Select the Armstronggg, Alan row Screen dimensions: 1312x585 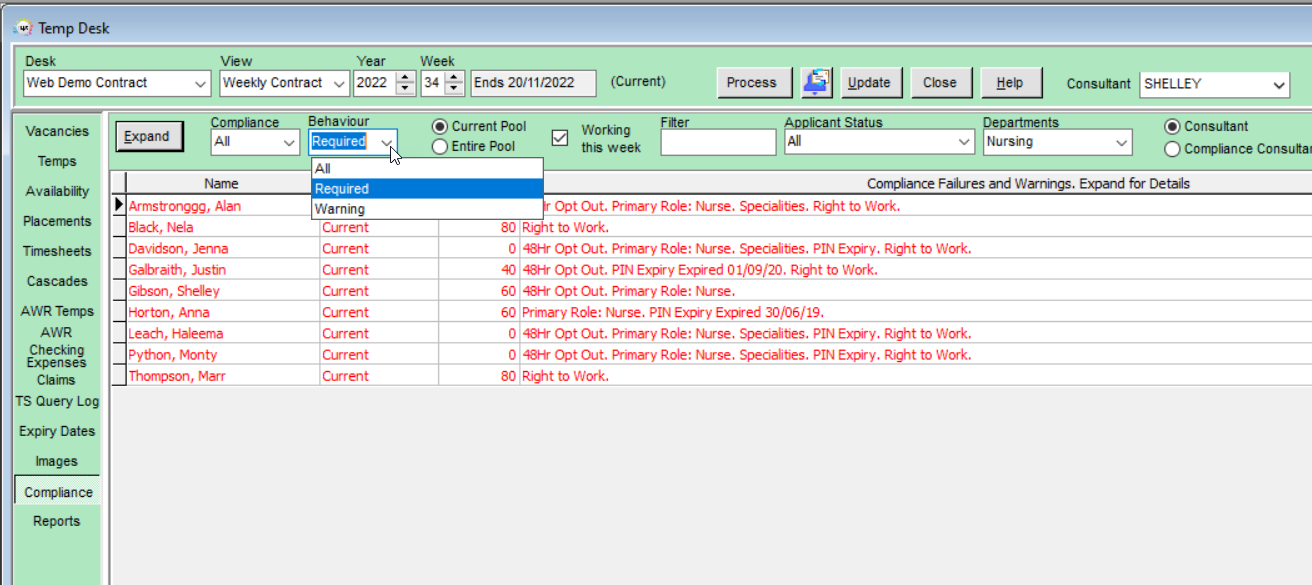click(710, 206)
